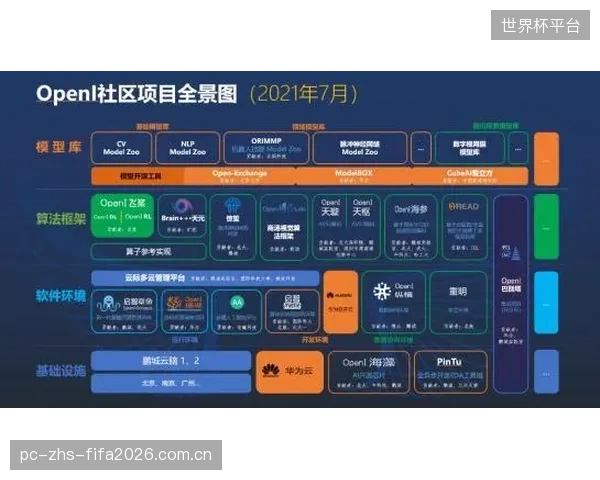Click the OpenI 海藻 box
The width and height of the screenshot is (600, 480).
click(369, 372)
